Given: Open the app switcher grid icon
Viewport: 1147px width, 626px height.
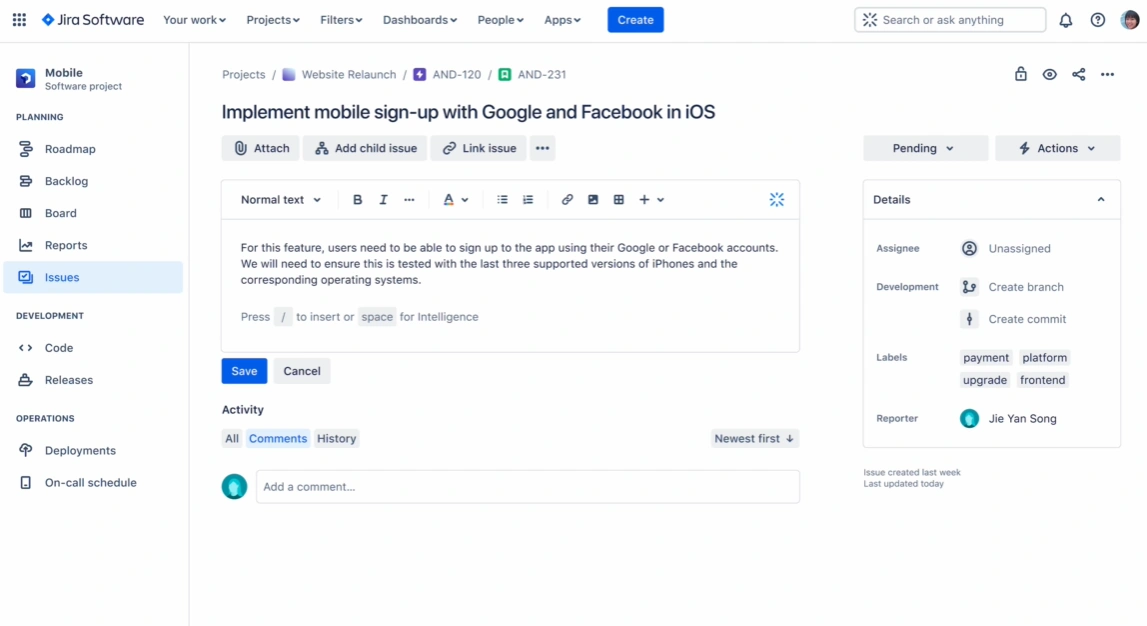Looking at the screenshot, I should (x=20, y=20).
